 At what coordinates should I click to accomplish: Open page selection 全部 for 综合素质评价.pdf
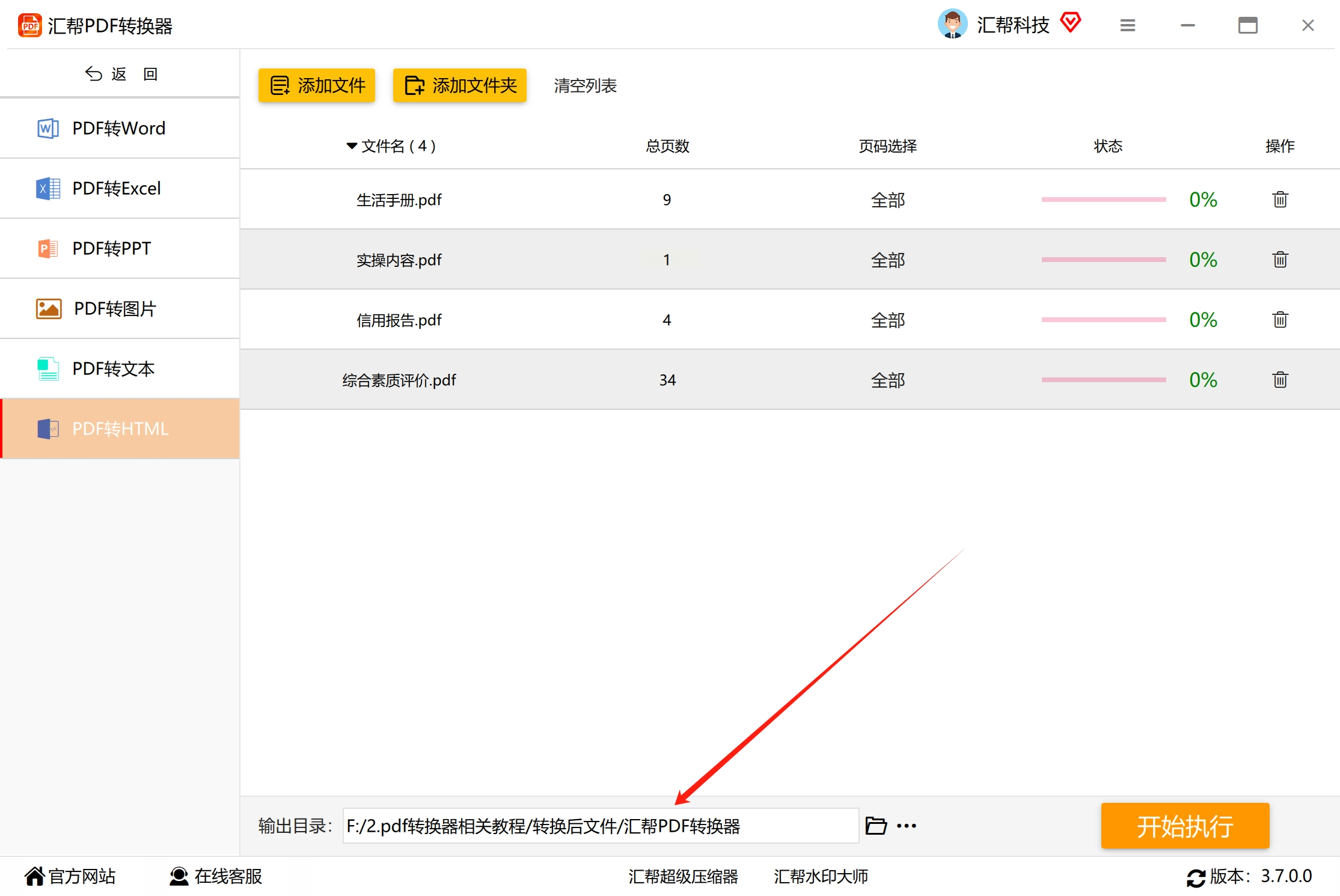pos(888,380)
